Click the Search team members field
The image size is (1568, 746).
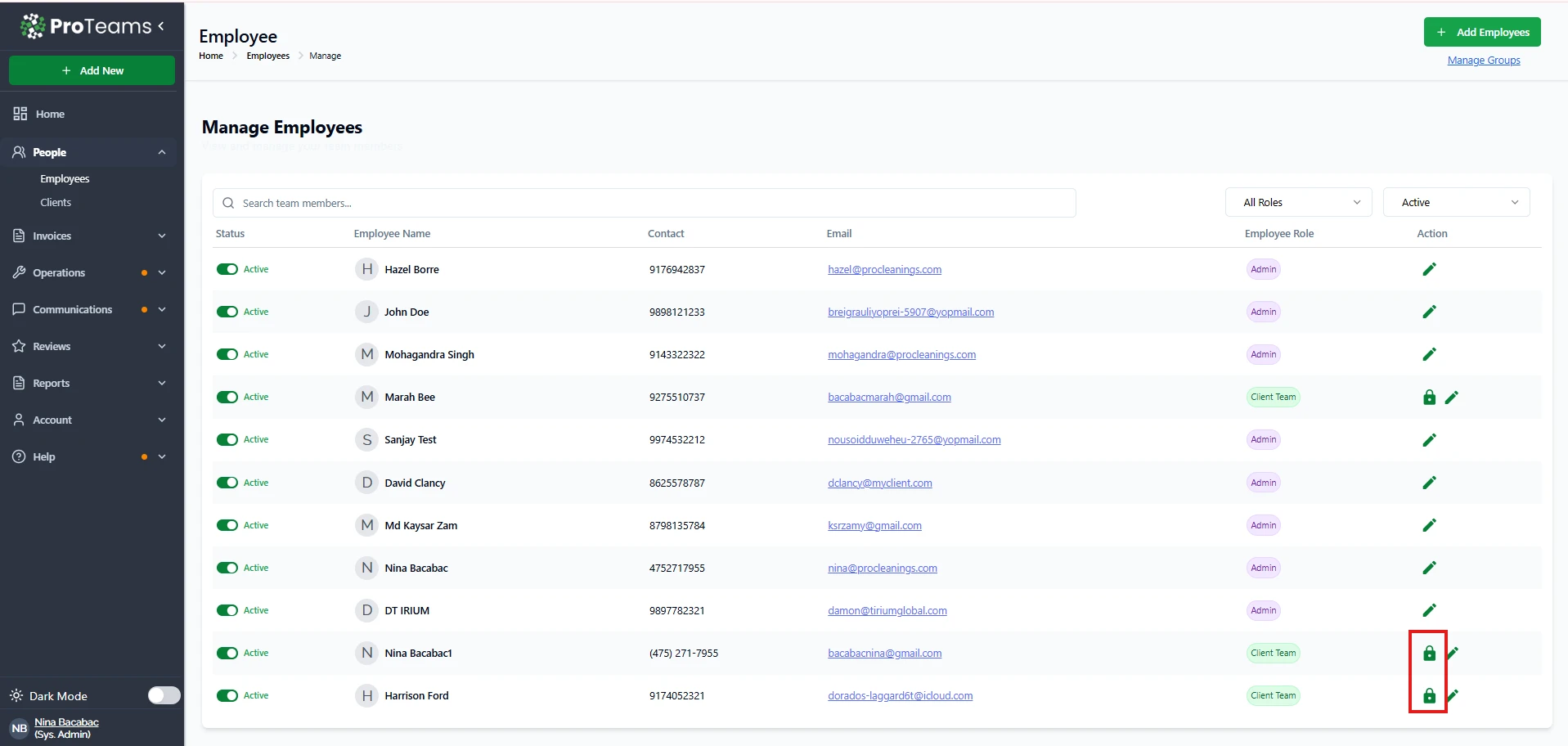(x=645, y=203)
